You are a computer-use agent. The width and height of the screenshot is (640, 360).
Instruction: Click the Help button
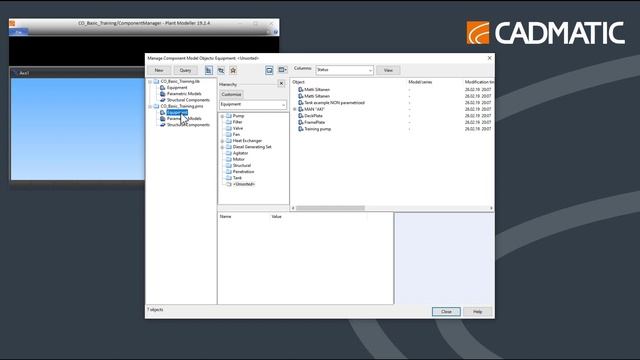click(478, 311)
